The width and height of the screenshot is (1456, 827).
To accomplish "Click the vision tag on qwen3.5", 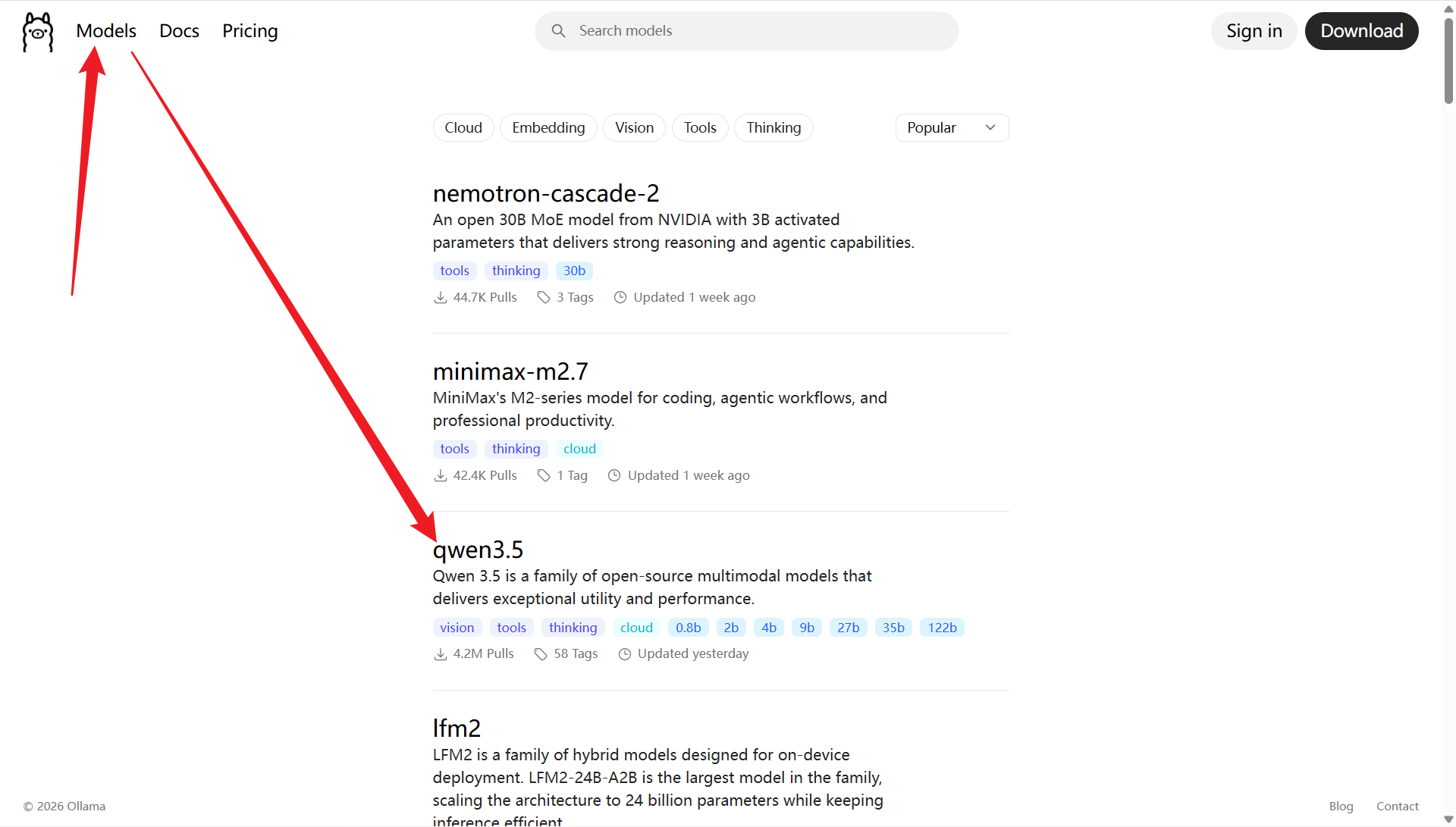I will 457,628.
